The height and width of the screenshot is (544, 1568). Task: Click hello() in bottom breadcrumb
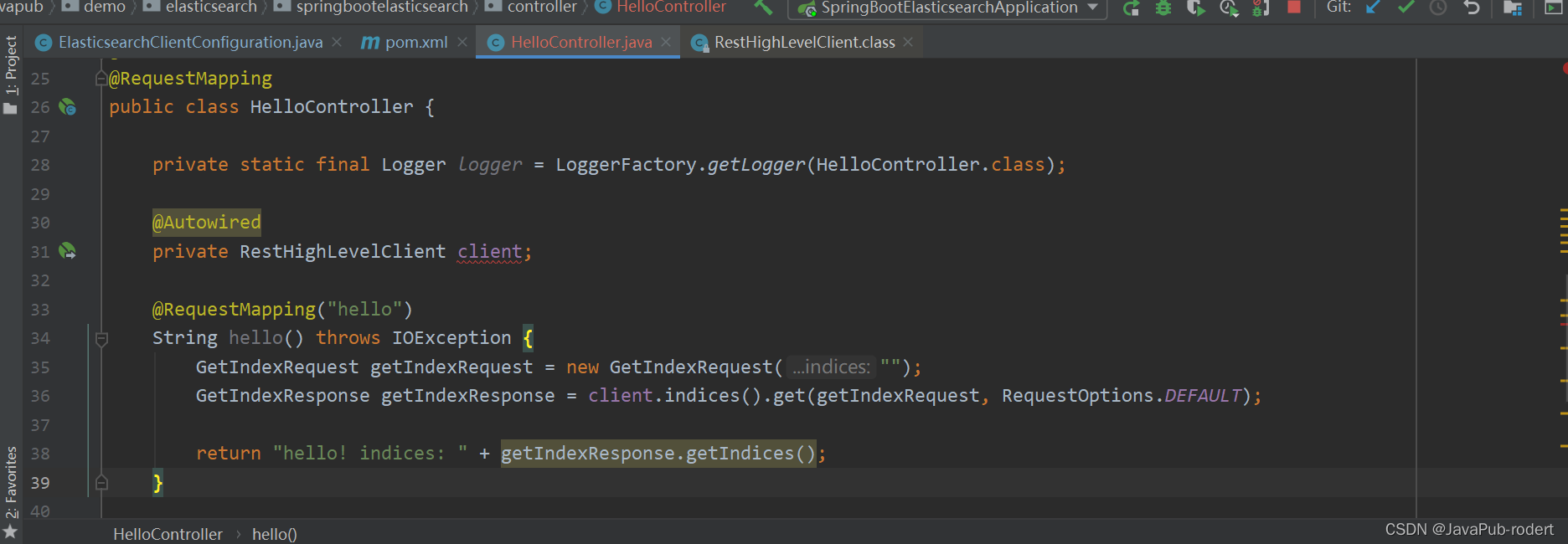point(275,534)
